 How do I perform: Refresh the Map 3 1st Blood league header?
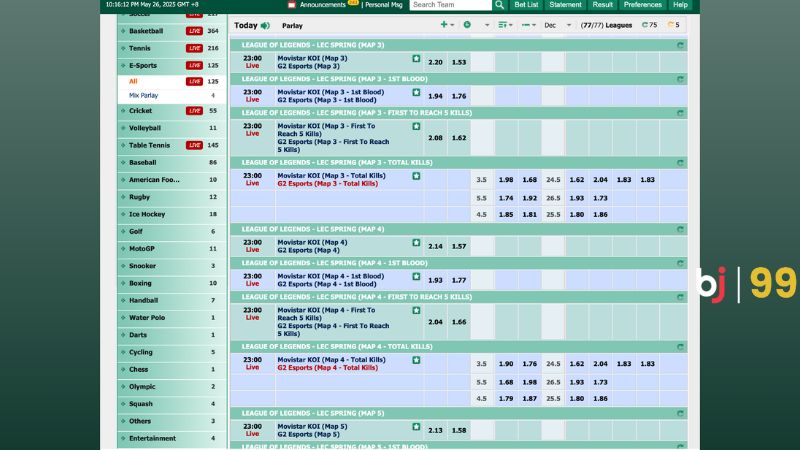(x=680, y=79)
